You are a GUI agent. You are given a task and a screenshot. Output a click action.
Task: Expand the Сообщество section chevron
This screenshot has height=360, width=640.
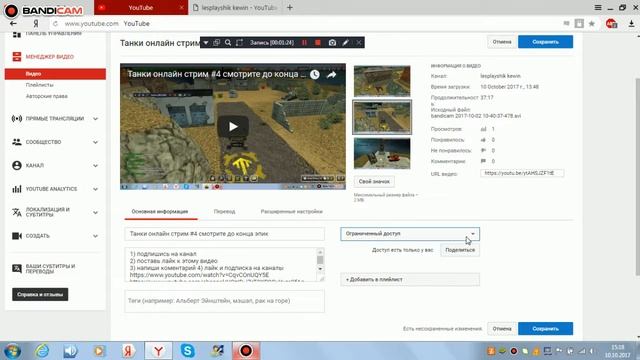click(95, 142)
